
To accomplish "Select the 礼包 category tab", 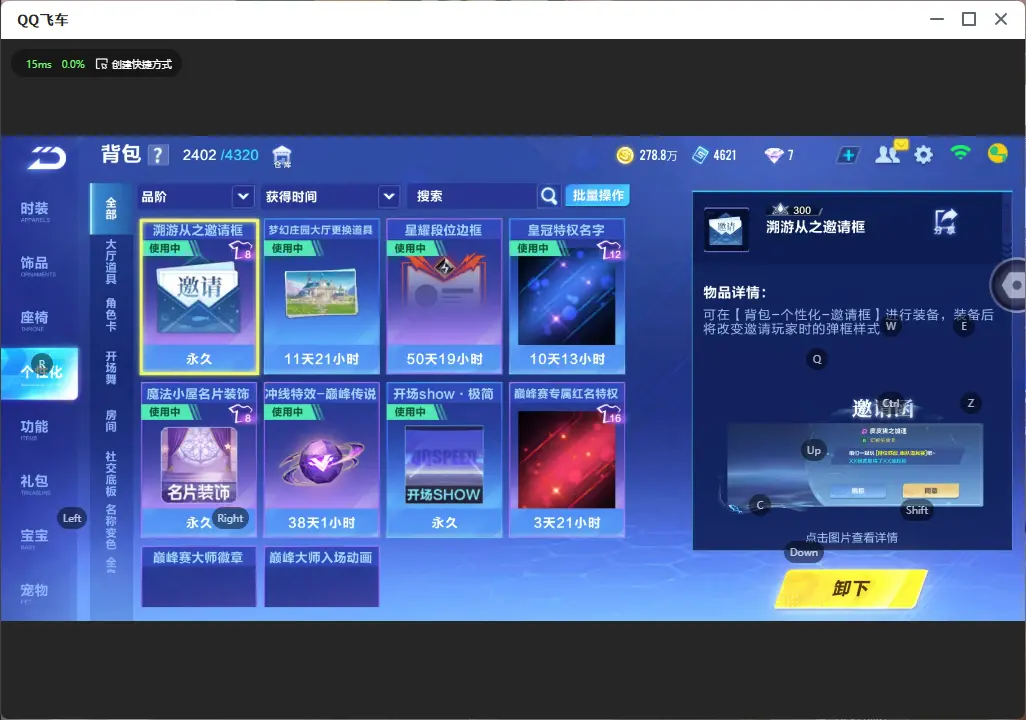I will pyautogui.click(x=35, y=482).
